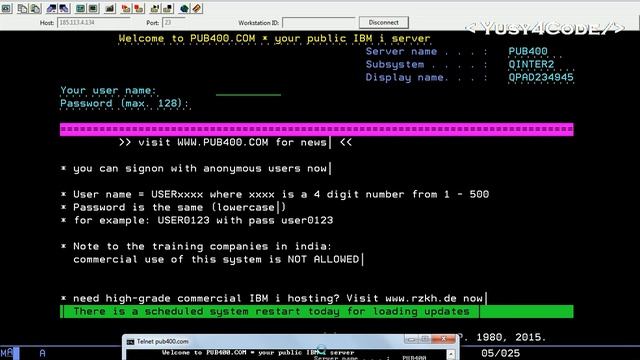Screen dimensions: 640x360
Task: Click the leftmost screen capture toolbar icon
Action: [x=7, y=8]
